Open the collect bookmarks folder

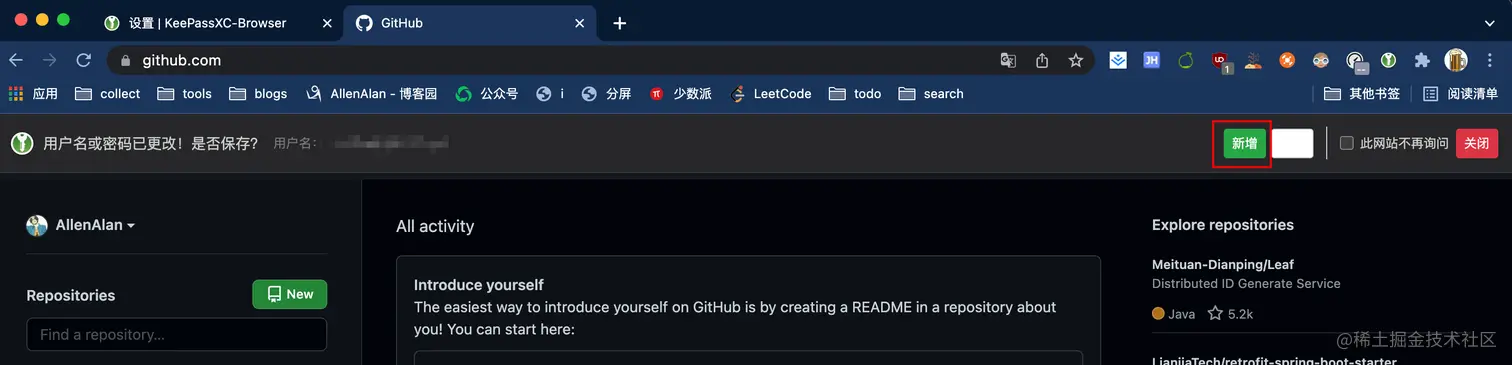[109, 93]
